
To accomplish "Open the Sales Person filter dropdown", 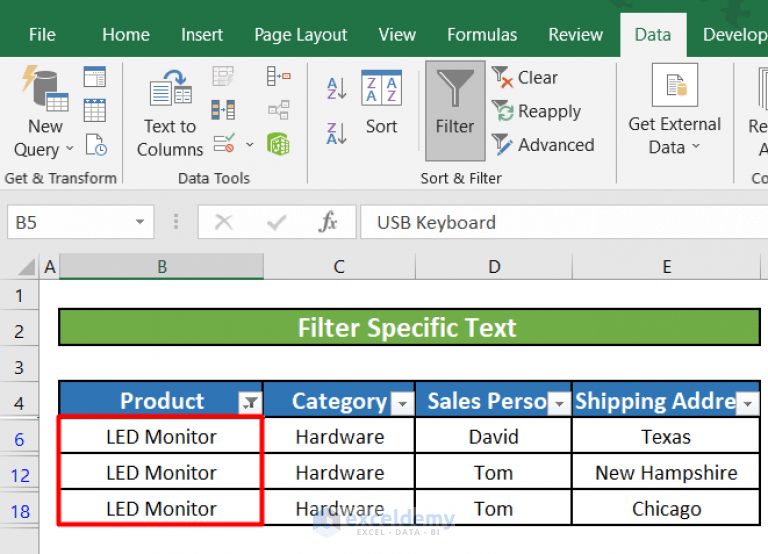I will (559, 403).
